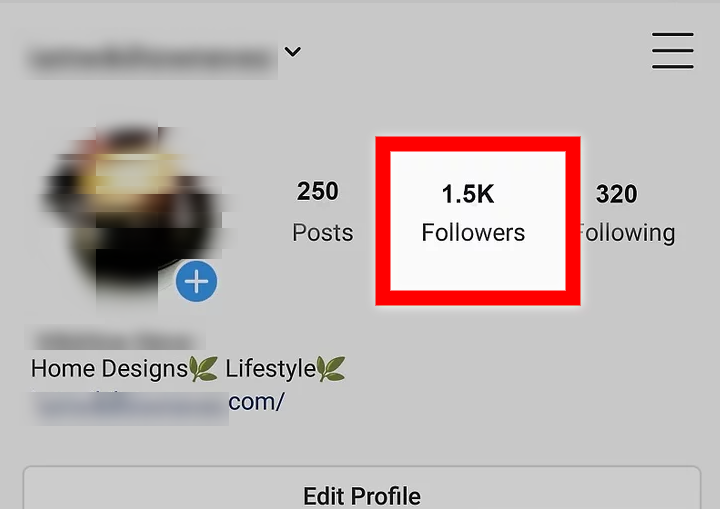Screen dimensions: 720x509
Task: Tap the leaf emoji after Lifestyle
Action: point(331,369)
